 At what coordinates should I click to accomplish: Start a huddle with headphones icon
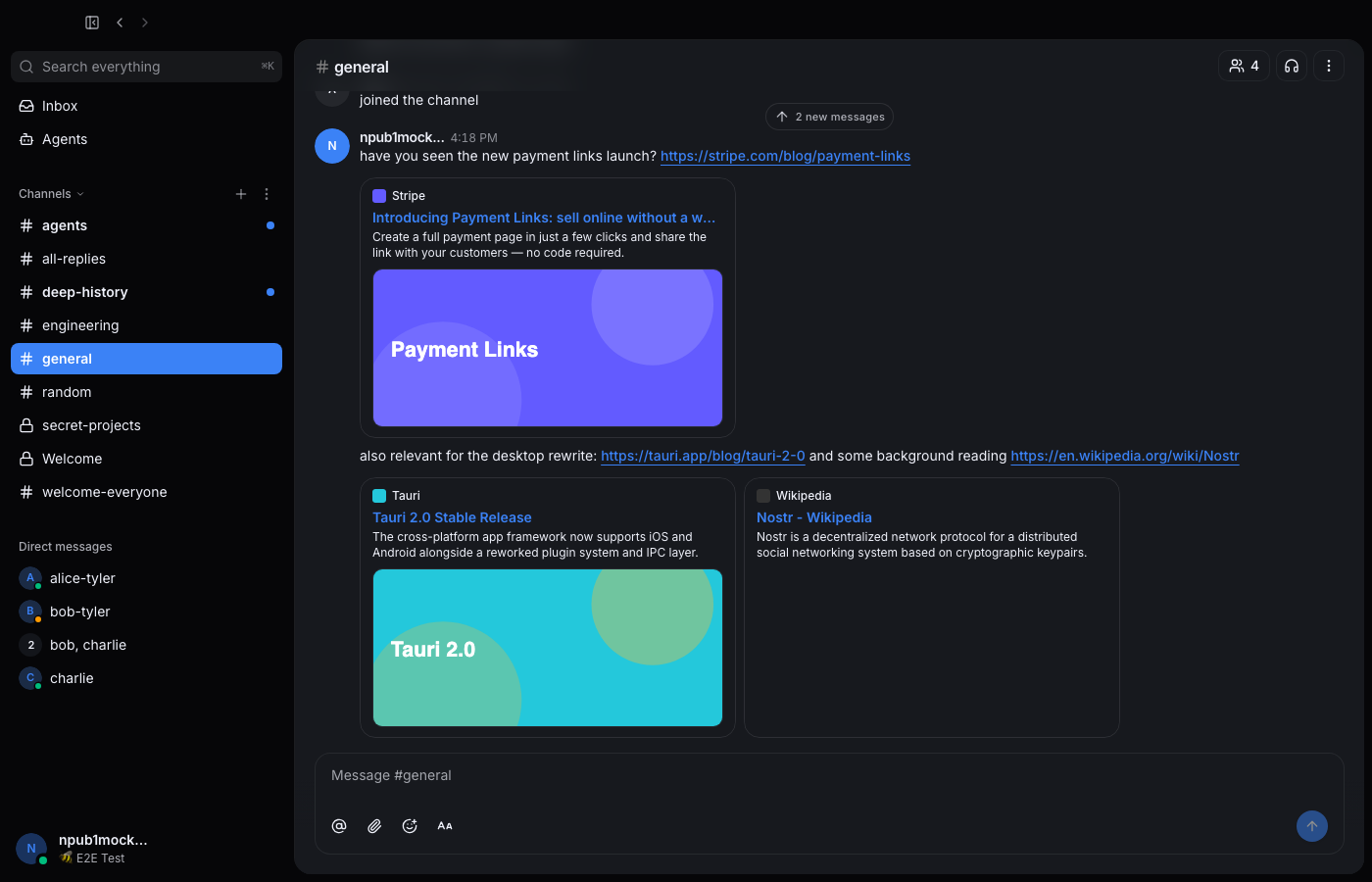point(1292,66)
